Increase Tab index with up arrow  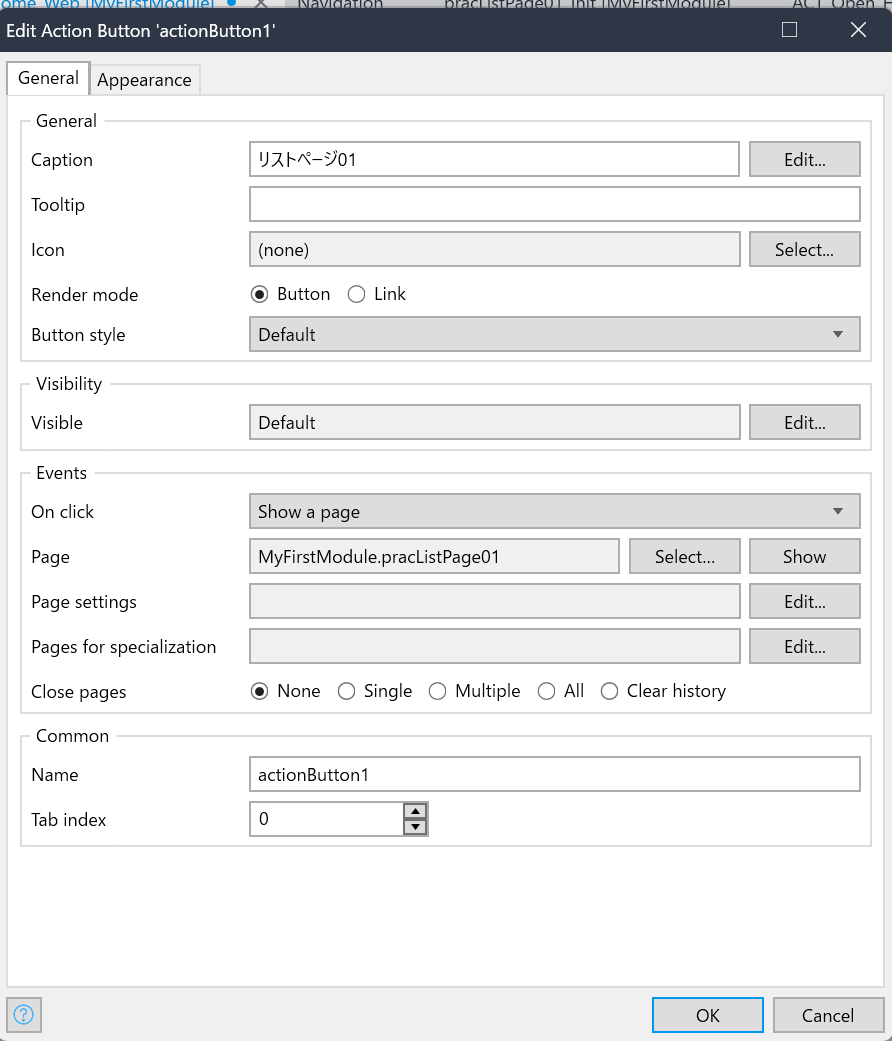[x=415, y=811]
